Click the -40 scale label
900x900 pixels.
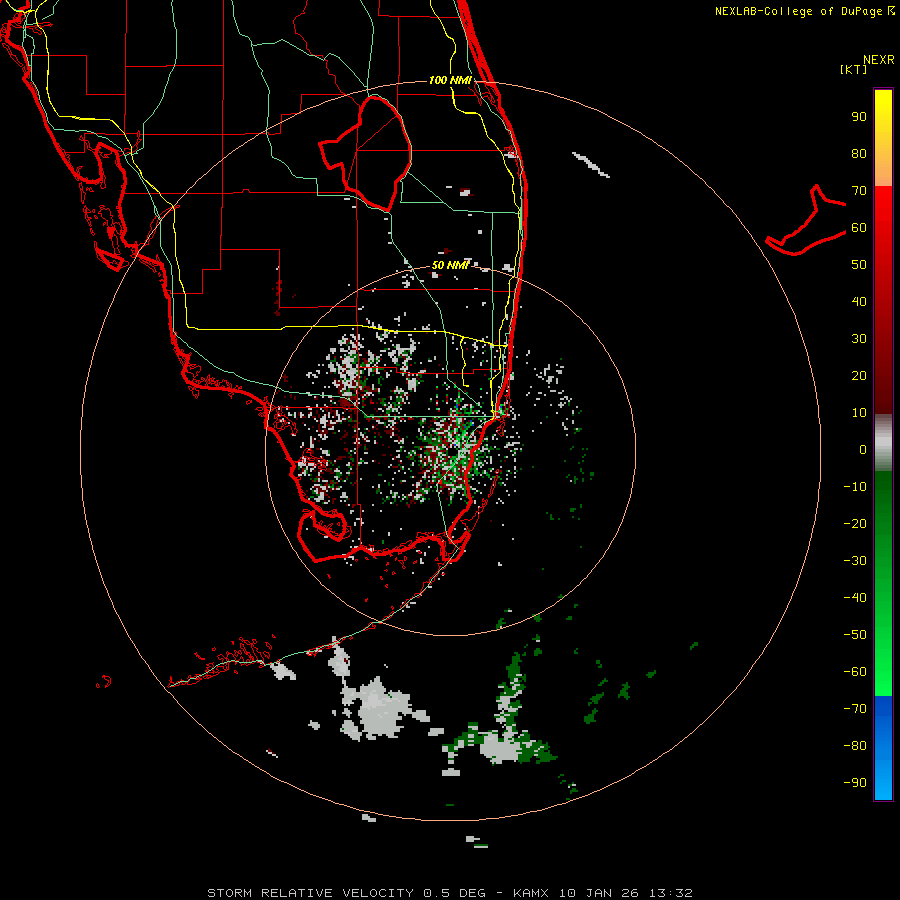[855, 598]
